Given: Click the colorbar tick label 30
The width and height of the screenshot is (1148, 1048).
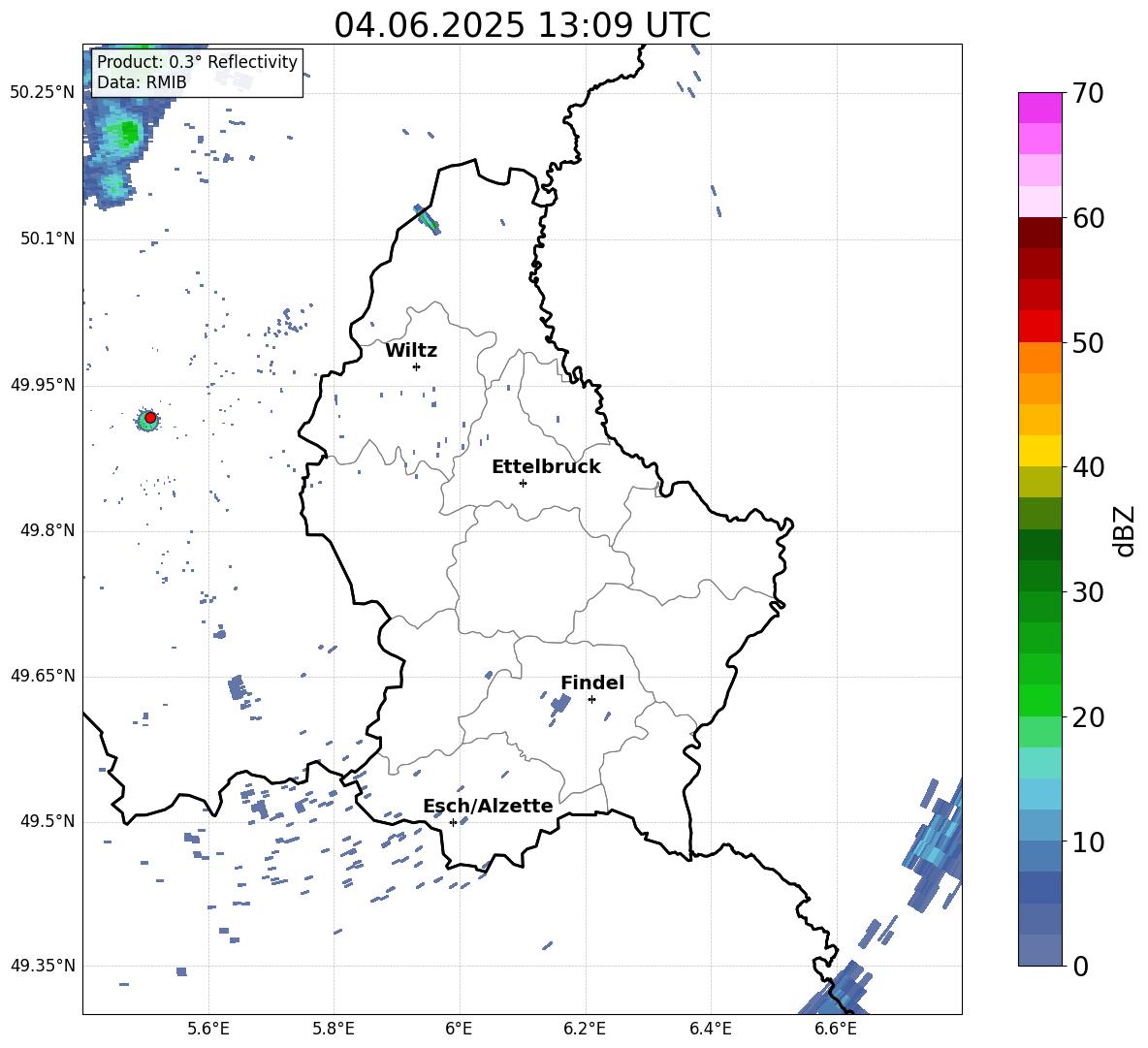Looking at the screenshot, I should [1089, 592].
